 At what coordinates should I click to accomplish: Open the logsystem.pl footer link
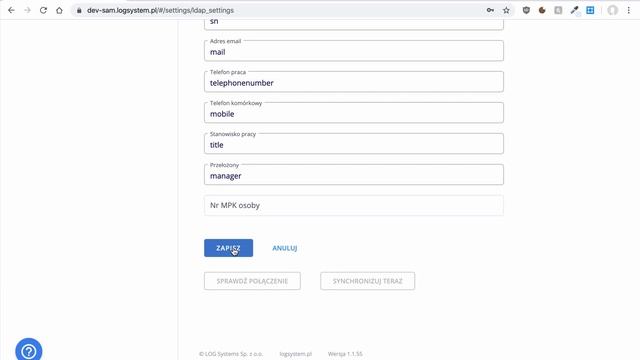point(296,354)
